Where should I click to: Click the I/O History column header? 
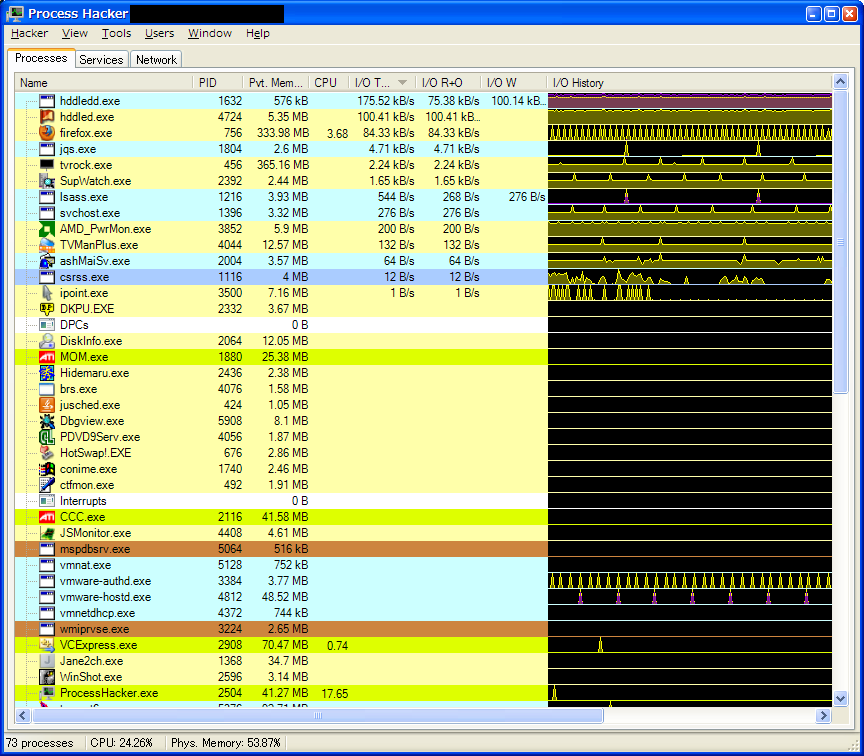click(x=690, y=83)
